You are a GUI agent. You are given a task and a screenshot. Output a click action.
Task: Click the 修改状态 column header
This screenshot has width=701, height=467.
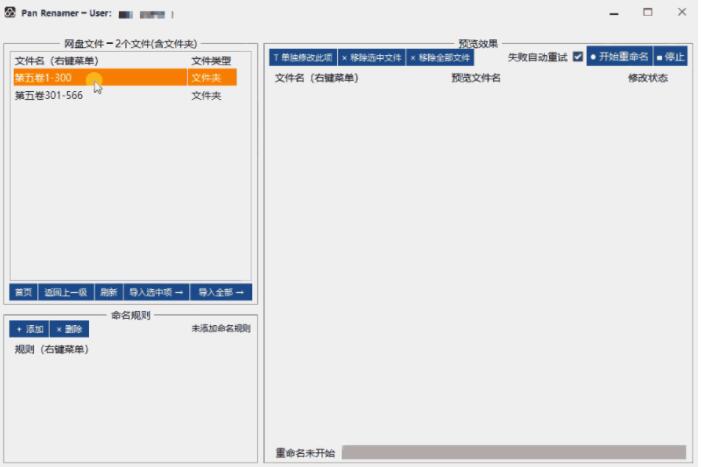(x=648, y=78)
